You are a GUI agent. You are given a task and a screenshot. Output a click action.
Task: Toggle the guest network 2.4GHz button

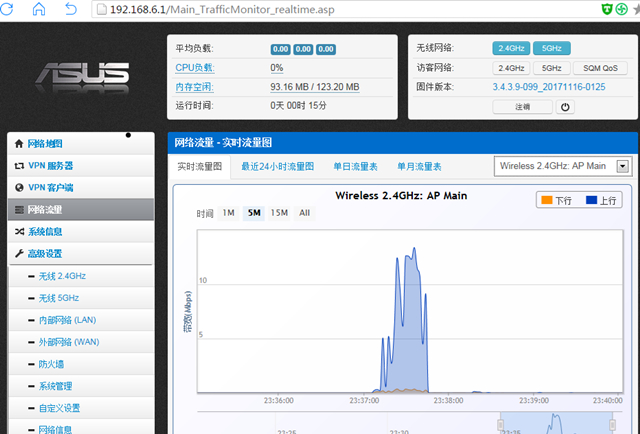511,68
